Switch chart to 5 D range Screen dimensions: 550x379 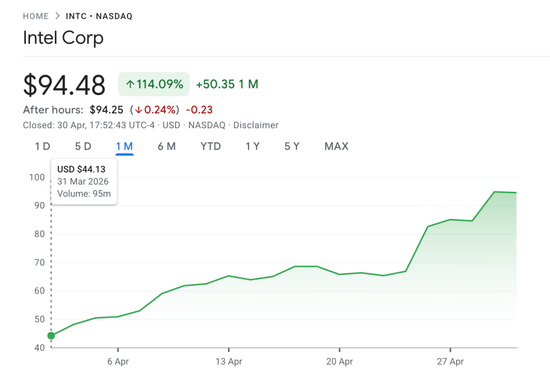[83, 146]
